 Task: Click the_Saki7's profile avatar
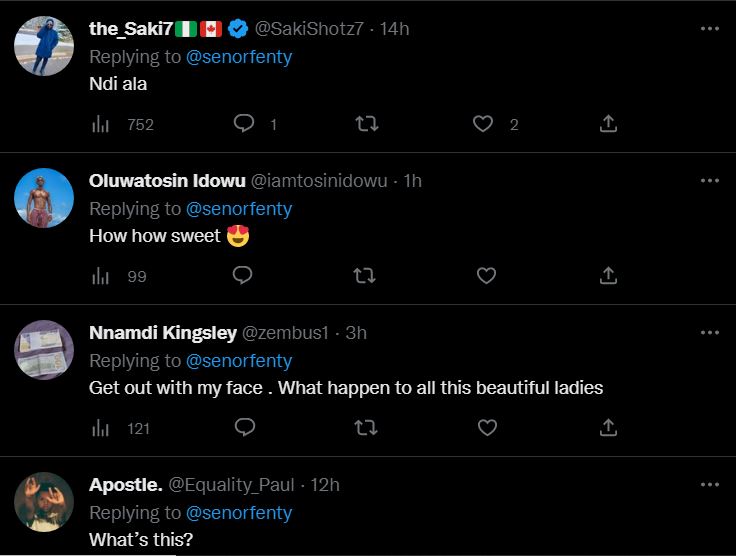pyautogui.click(x=44, y=46)
